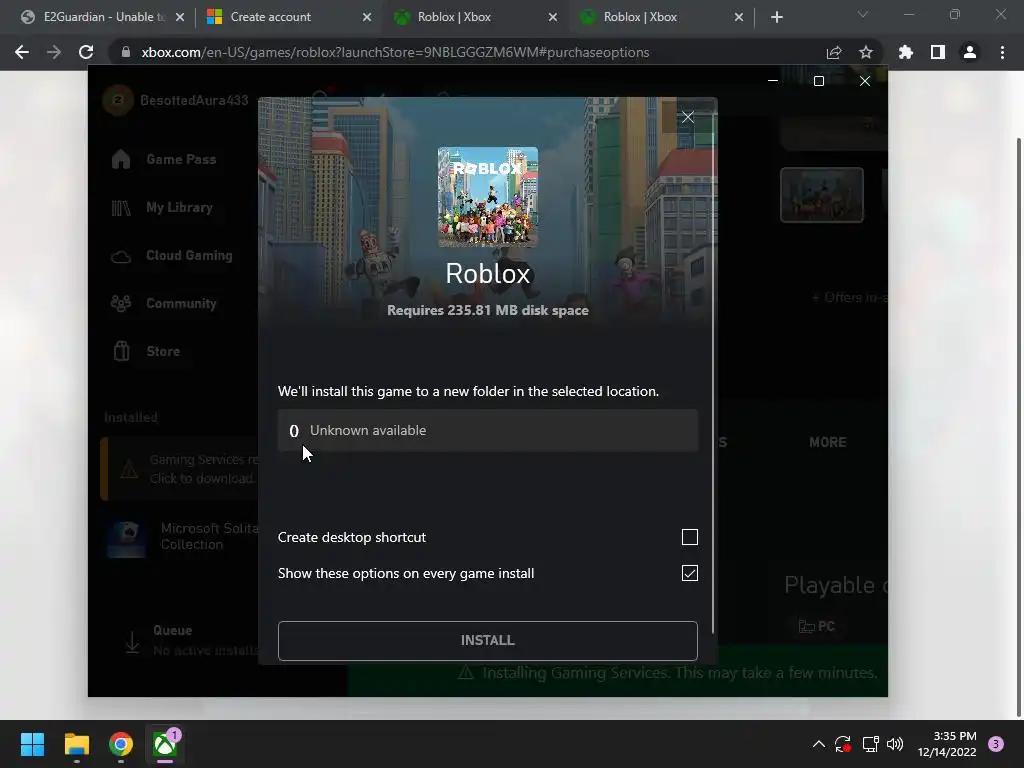Bookmark this page with star icon

pyautogui.click(x=866, y=52)
